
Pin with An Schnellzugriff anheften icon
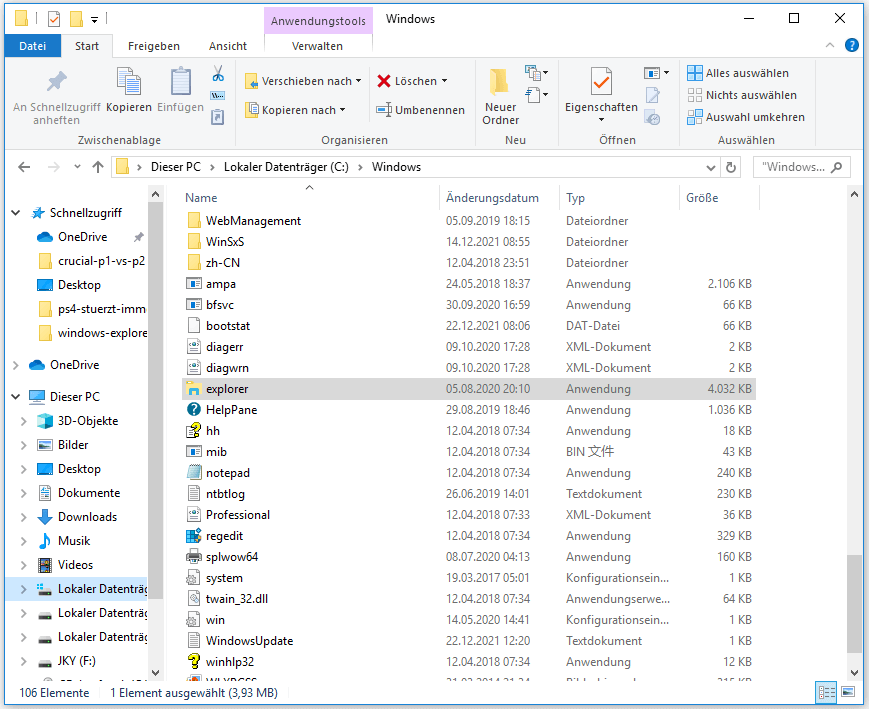tap(57, 81)
